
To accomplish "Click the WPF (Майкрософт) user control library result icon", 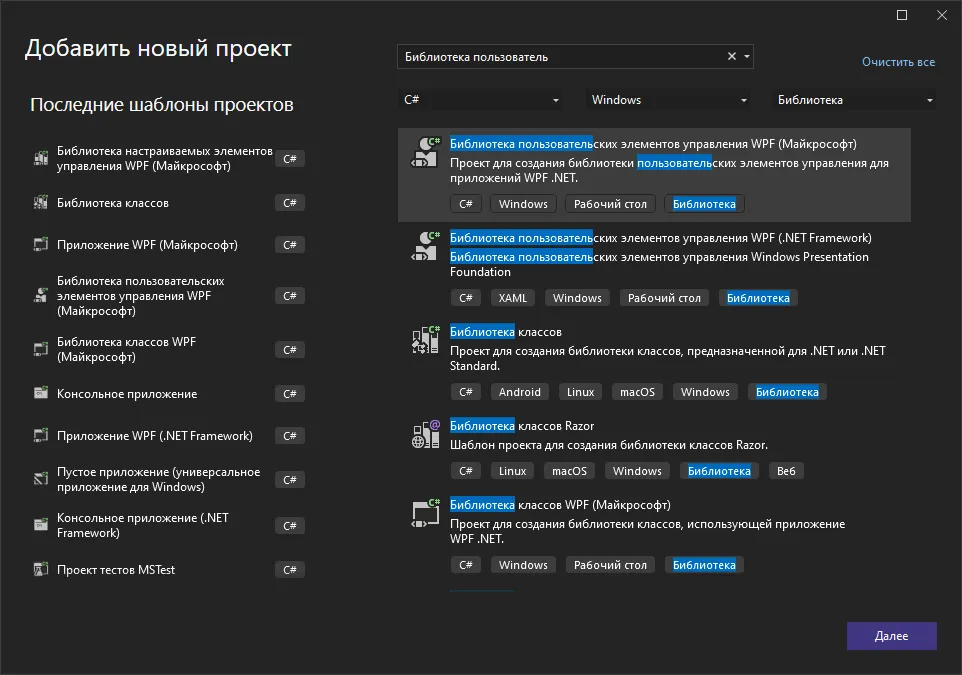I will [x=425, y=152].
